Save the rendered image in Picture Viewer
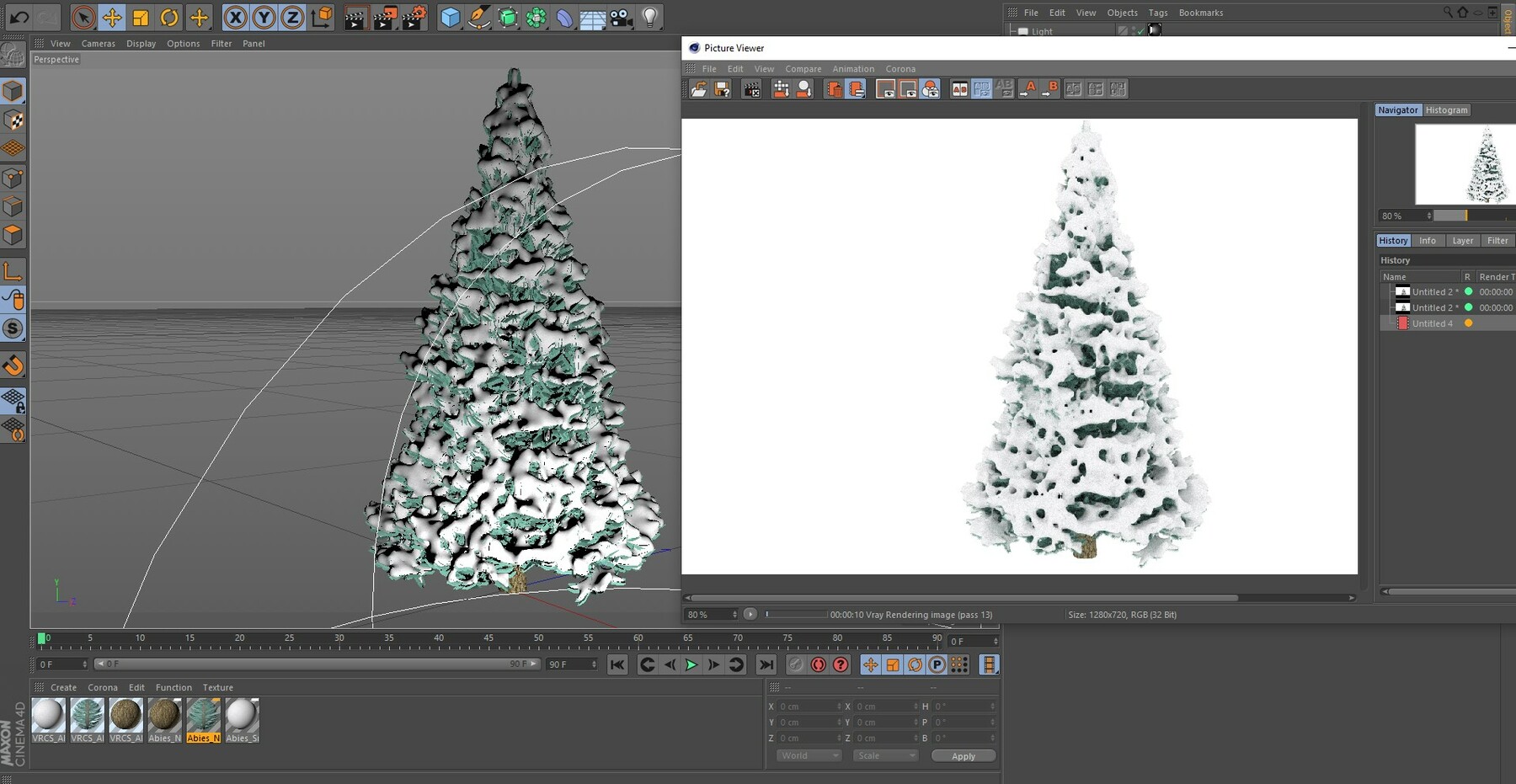 click(722, 89)
